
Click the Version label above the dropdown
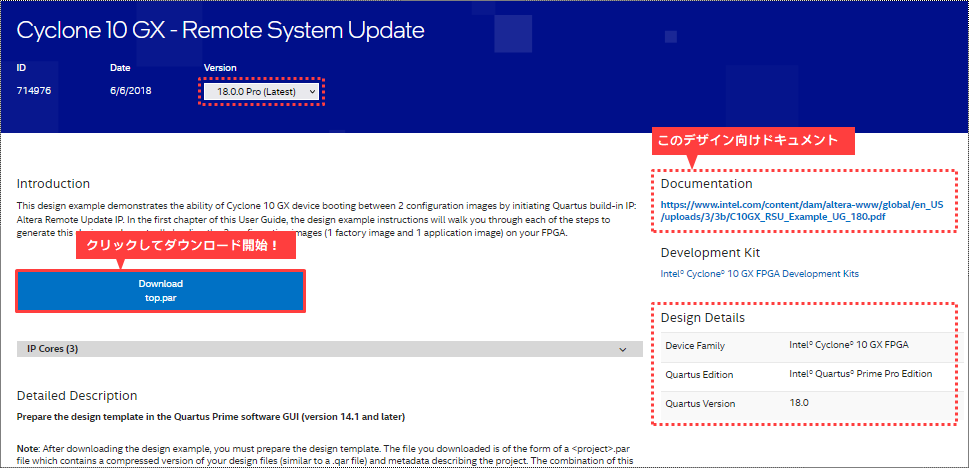pyautogui.click(x=219, y=68)
